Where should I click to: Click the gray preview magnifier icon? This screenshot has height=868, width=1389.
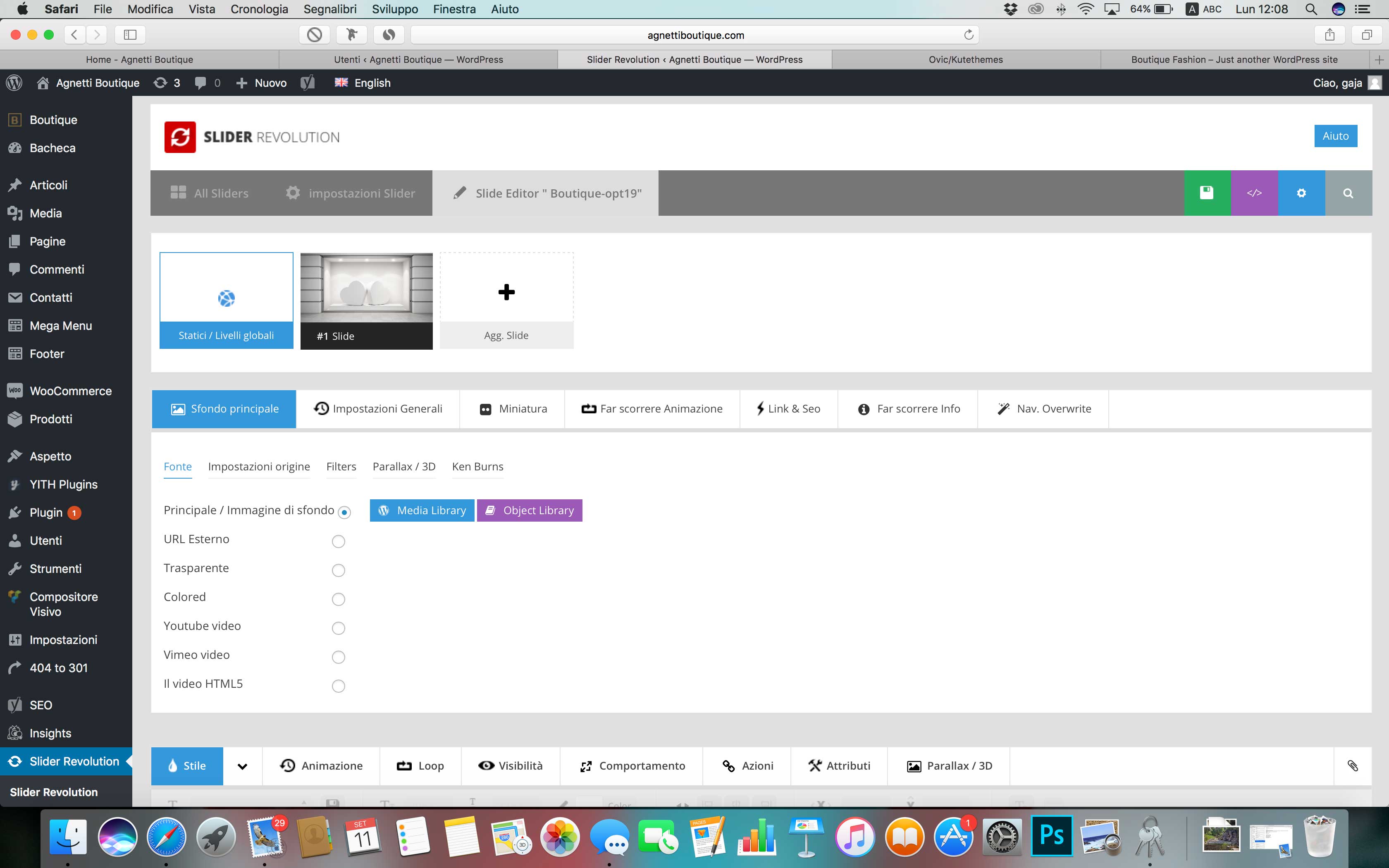coord(1348,193)
